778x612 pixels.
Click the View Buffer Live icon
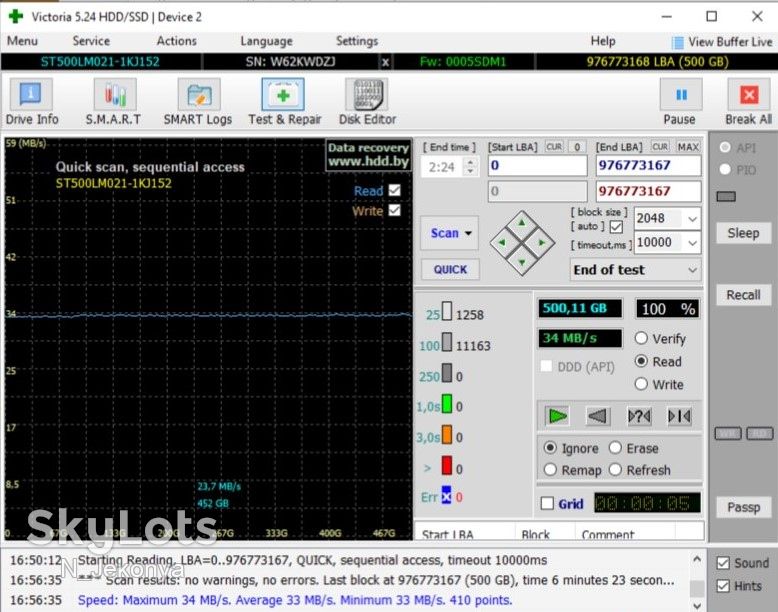(x=677, y=43)
